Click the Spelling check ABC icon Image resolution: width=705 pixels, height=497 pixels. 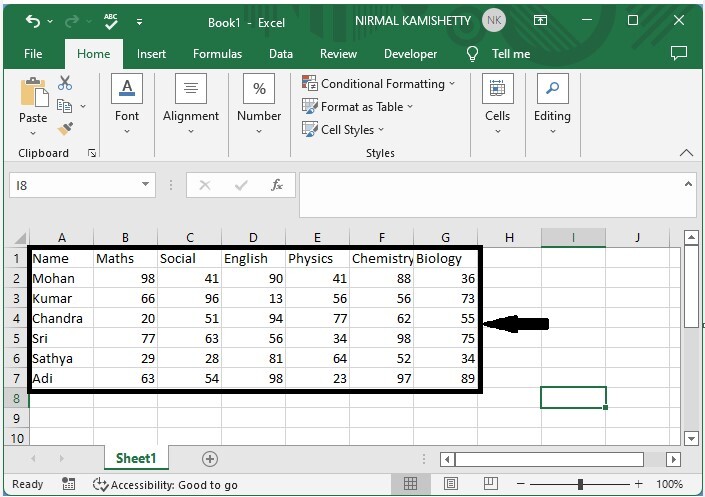[111, 21]
